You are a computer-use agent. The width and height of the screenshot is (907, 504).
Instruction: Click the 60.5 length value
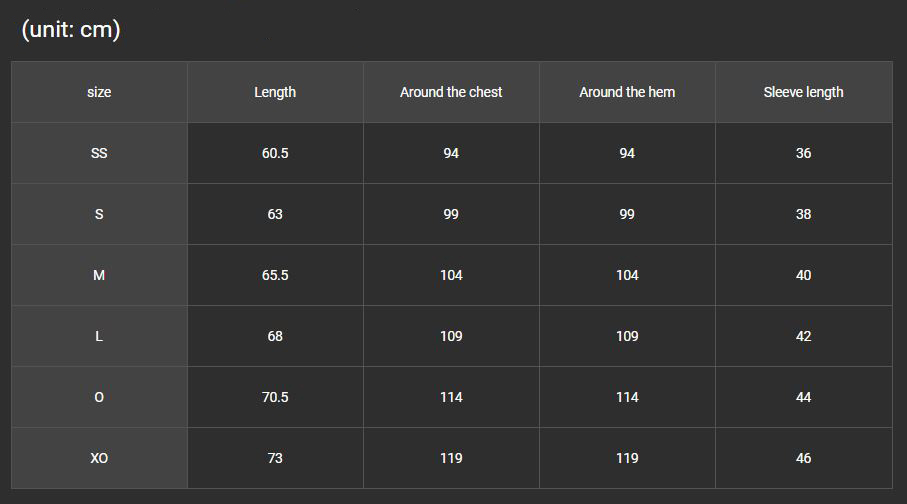coord(275,153)
